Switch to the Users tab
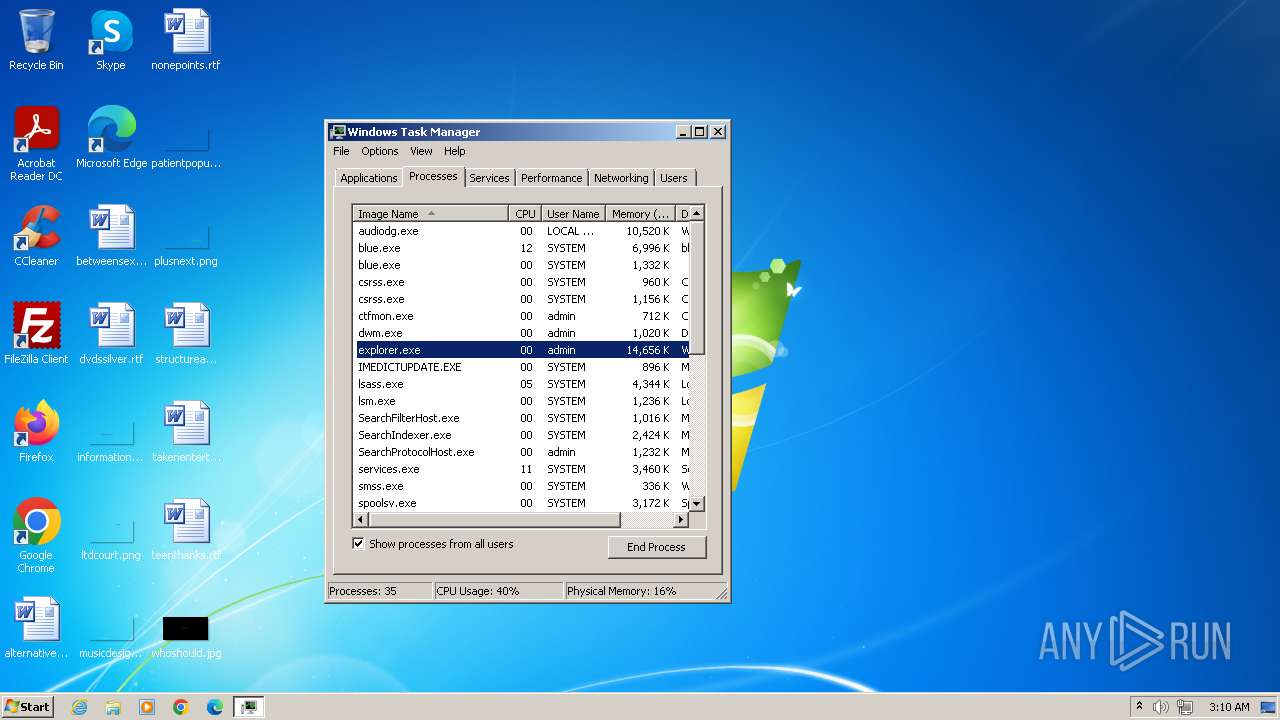This screenshot has height=720, width=1280. 674,178
